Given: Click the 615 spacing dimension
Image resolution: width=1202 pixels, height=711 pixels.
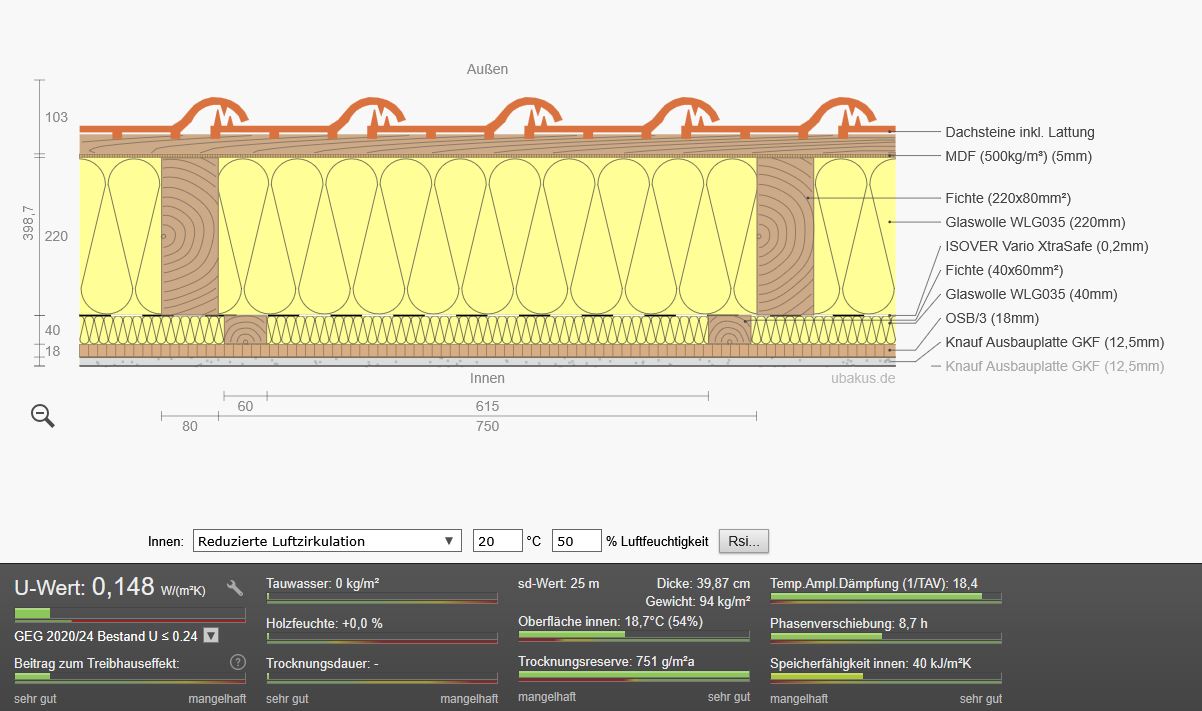Looking at the screenshot, I should click(x=487, y=406).
